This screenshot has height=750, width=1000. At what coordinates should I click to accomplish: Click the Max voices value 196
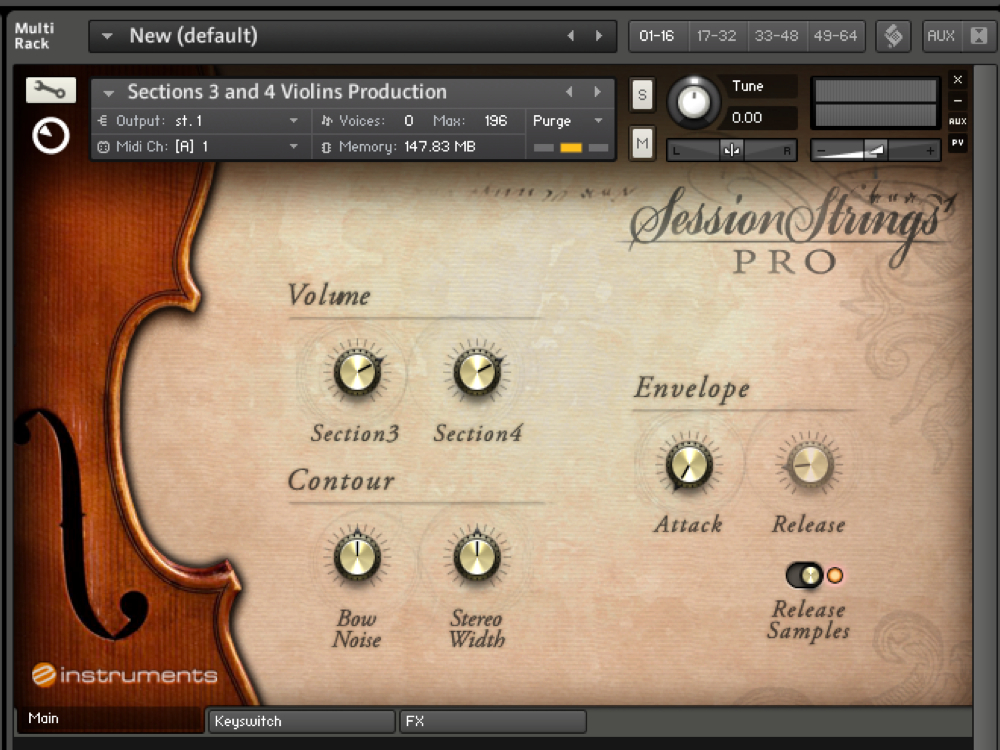pos(496,121)
